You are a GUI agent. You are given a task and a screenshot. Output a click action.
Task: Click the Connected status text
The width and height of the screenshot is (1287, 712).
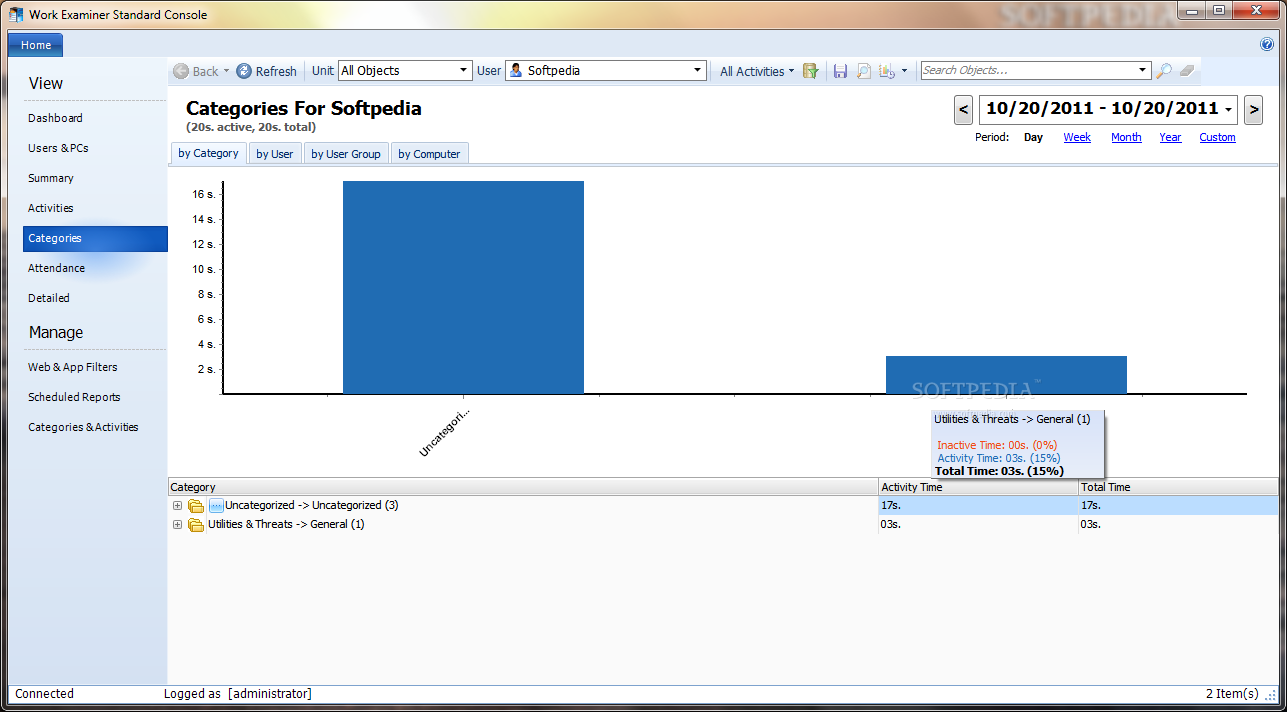[x=45, y=694]
